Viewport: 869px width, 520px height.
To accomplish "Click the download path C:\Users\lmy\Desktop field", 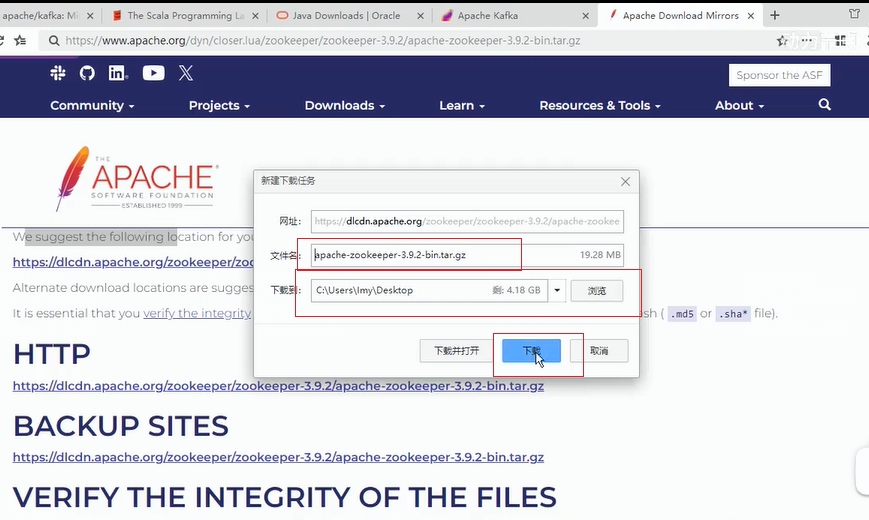I will [429, 290].
